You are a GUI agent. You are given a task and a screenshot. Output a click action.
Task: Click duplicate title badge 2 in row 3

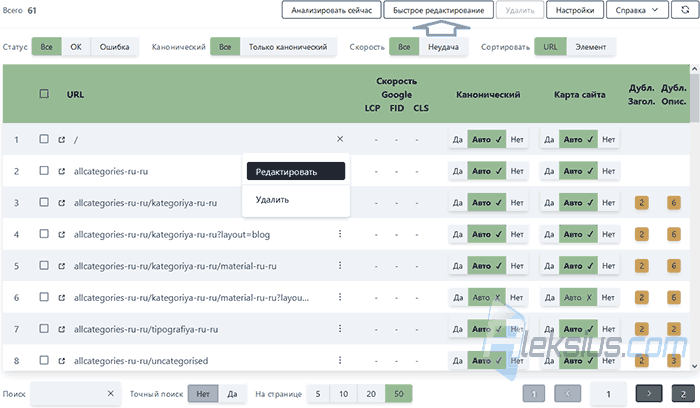642,203
